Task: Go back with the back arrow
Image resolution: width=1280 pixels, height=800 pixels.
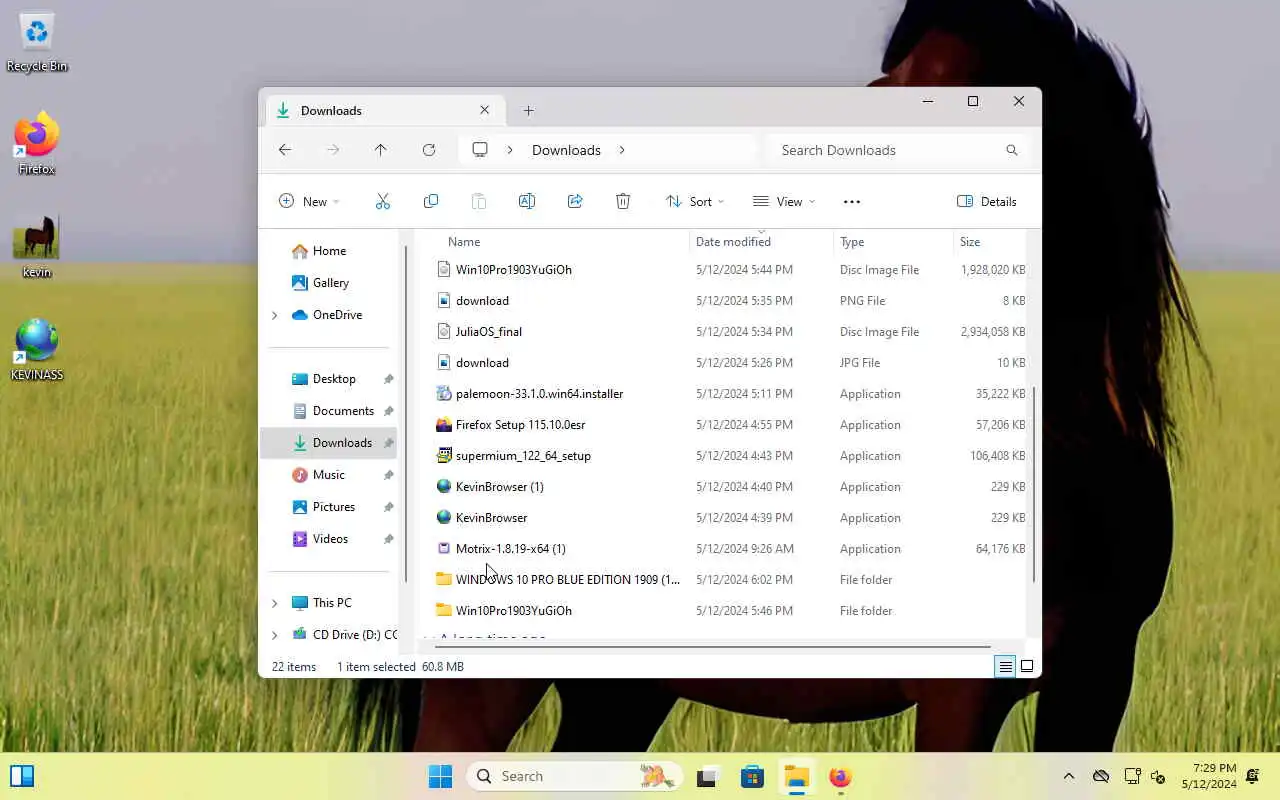Action: point(285,150)
